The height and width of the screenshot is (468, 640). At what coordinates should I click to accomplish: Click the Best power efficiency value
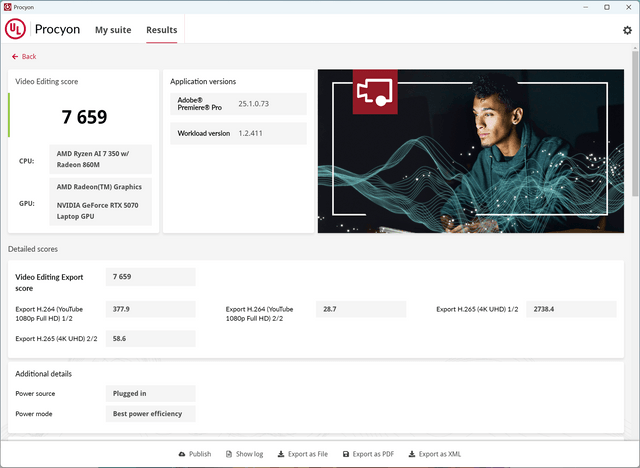[151, 414]
